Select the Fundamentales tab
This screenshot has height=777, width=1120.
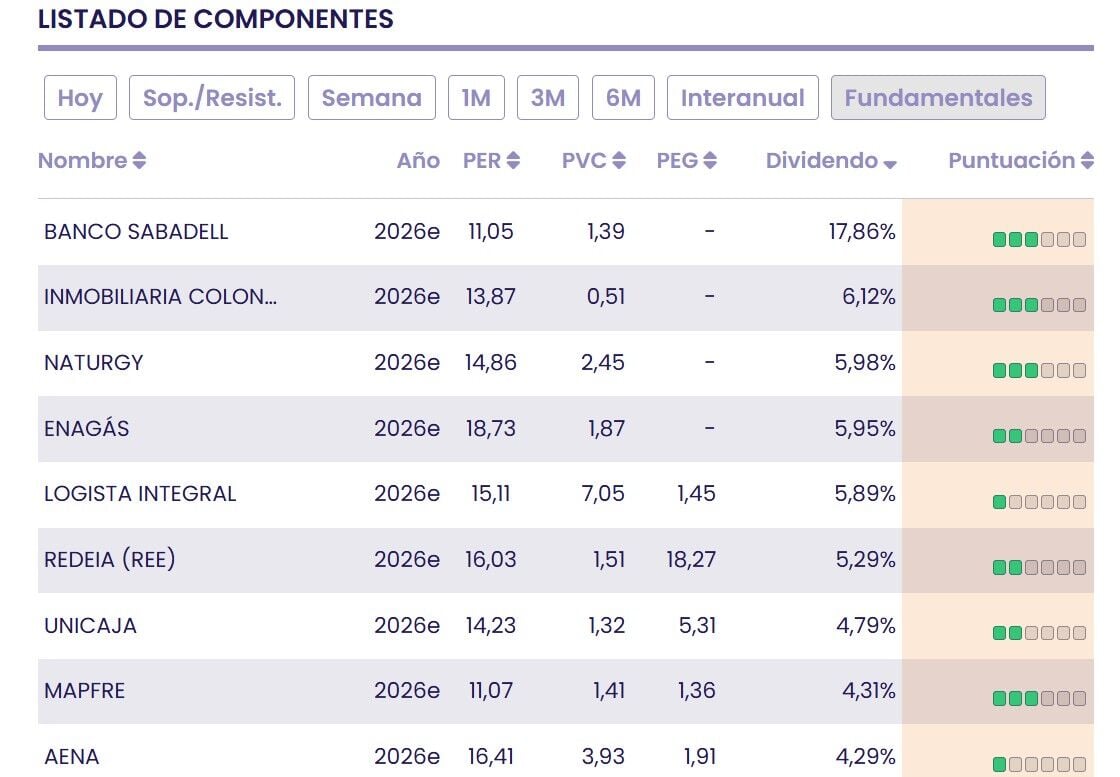tap(939, 98)
